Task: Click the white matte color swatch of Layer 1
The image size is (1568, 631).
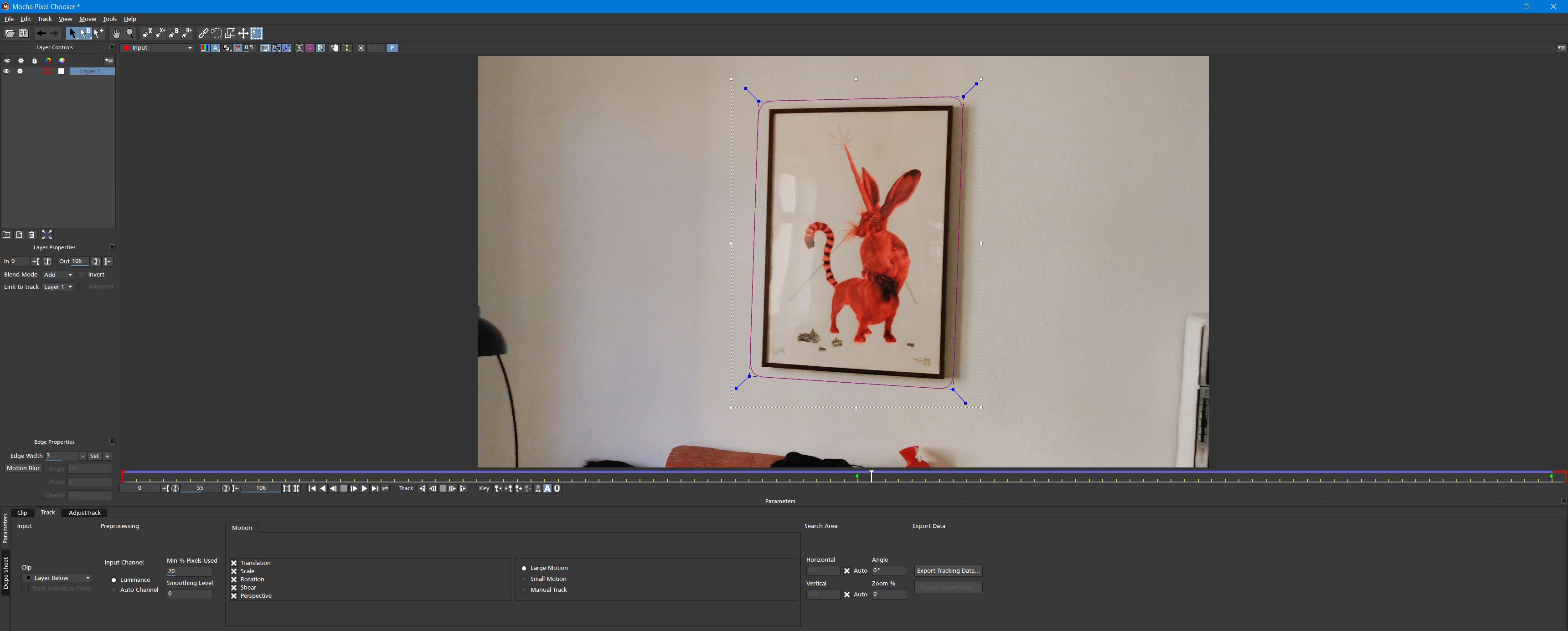Action: pyautogui.click(x=62, y=71)
